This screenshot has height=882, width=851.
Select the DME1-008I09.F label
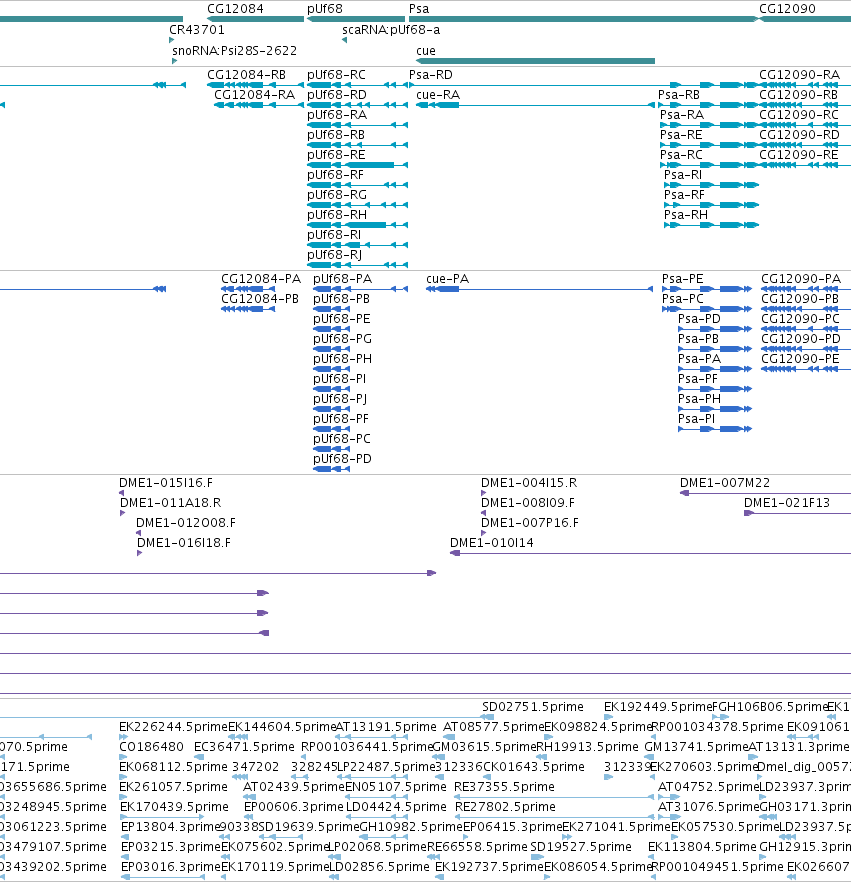point(528,503)
